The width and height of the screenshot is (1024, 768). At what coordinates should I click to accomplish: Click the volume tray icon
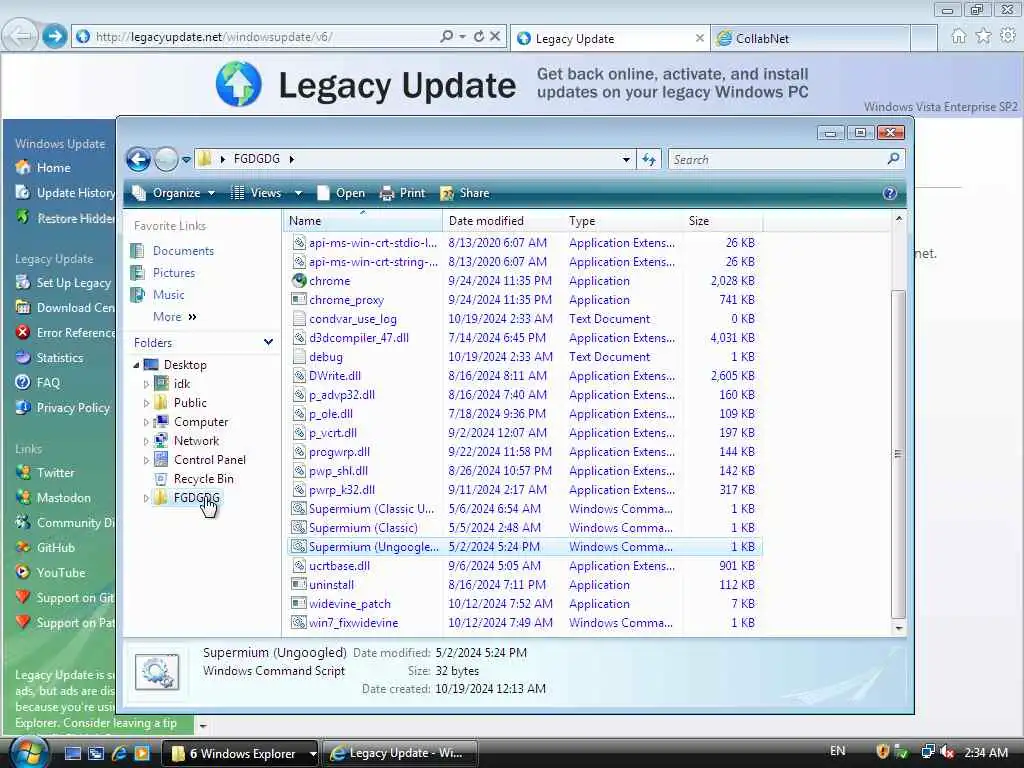click(x=947, y=752)
